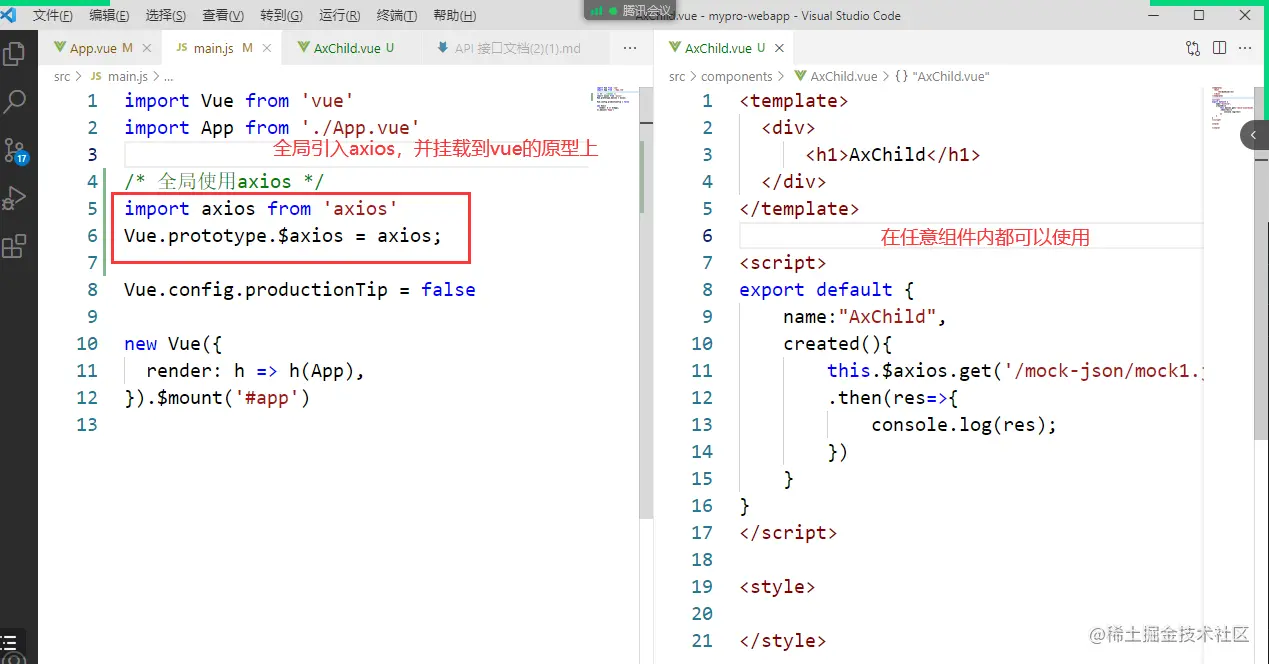
Task: Open the Run and Debug view
Action: coord(15,199)
